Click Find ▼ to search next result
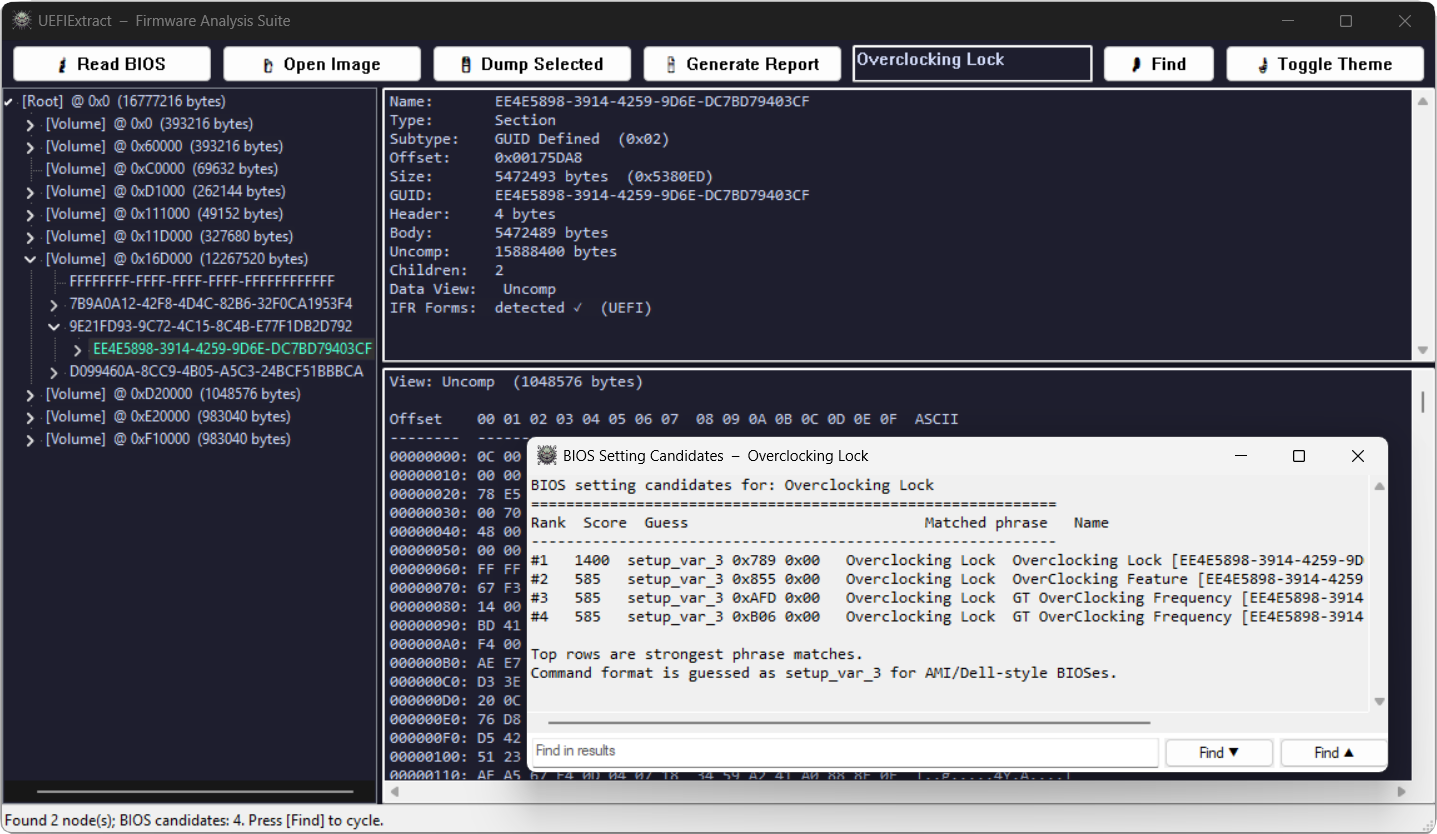The image size is (1437, 834). click(1218, 752)
